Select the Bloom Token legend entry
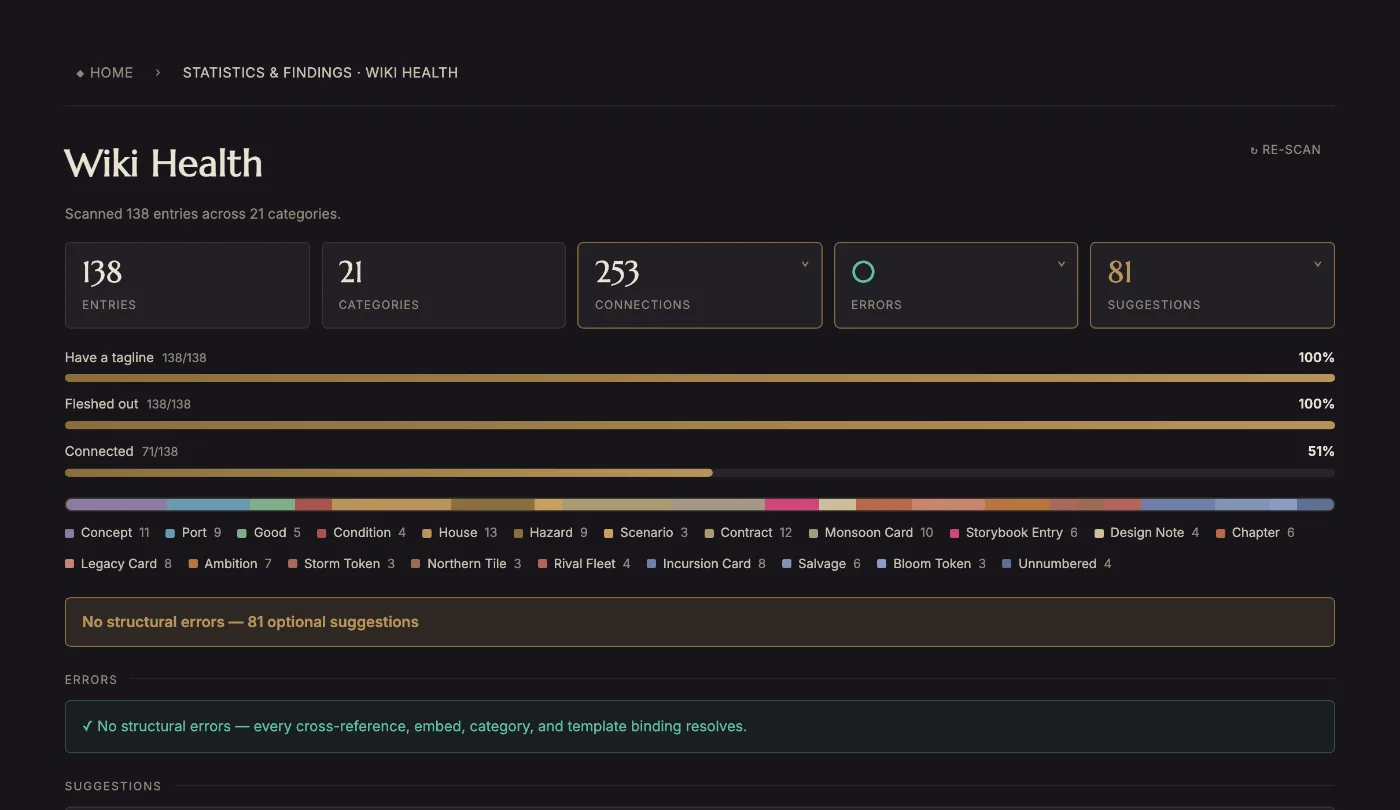The height and width of the screenshot is (810, 1400). pos(931,564)
